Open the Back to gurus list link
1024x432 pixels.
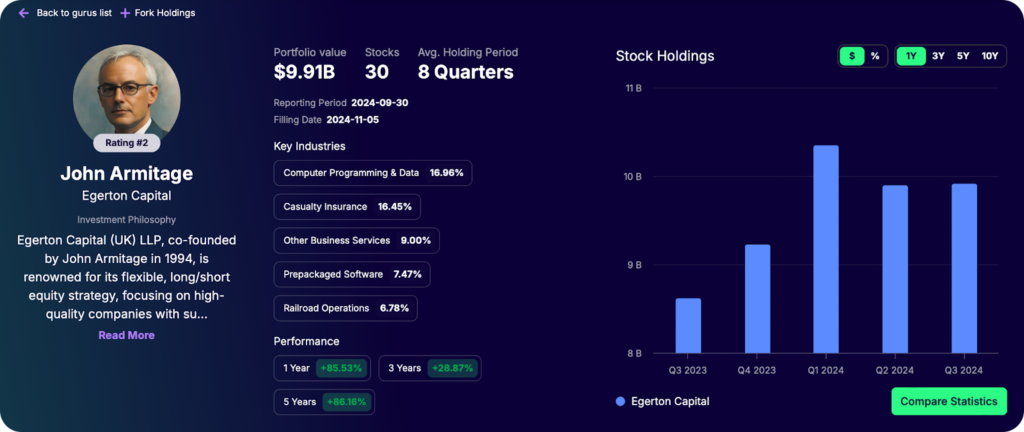point(74,13)
